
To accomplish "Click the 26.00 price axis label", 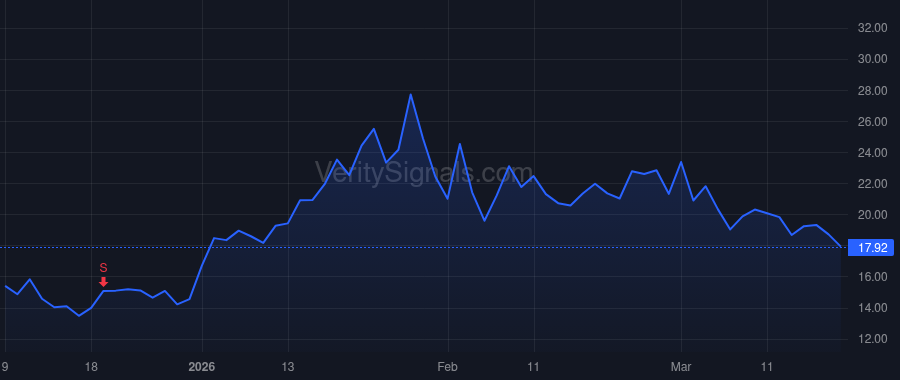I will [872, 122].
